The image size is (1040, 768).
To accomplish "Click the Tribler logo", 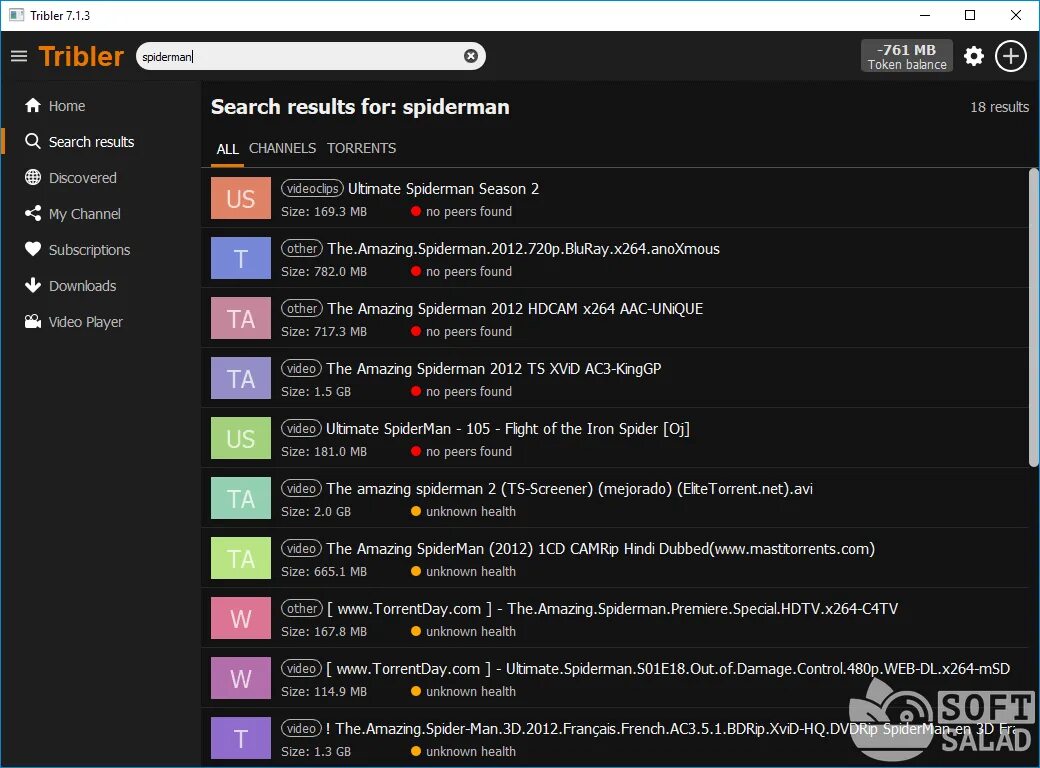I will click(x=81, y=56).
